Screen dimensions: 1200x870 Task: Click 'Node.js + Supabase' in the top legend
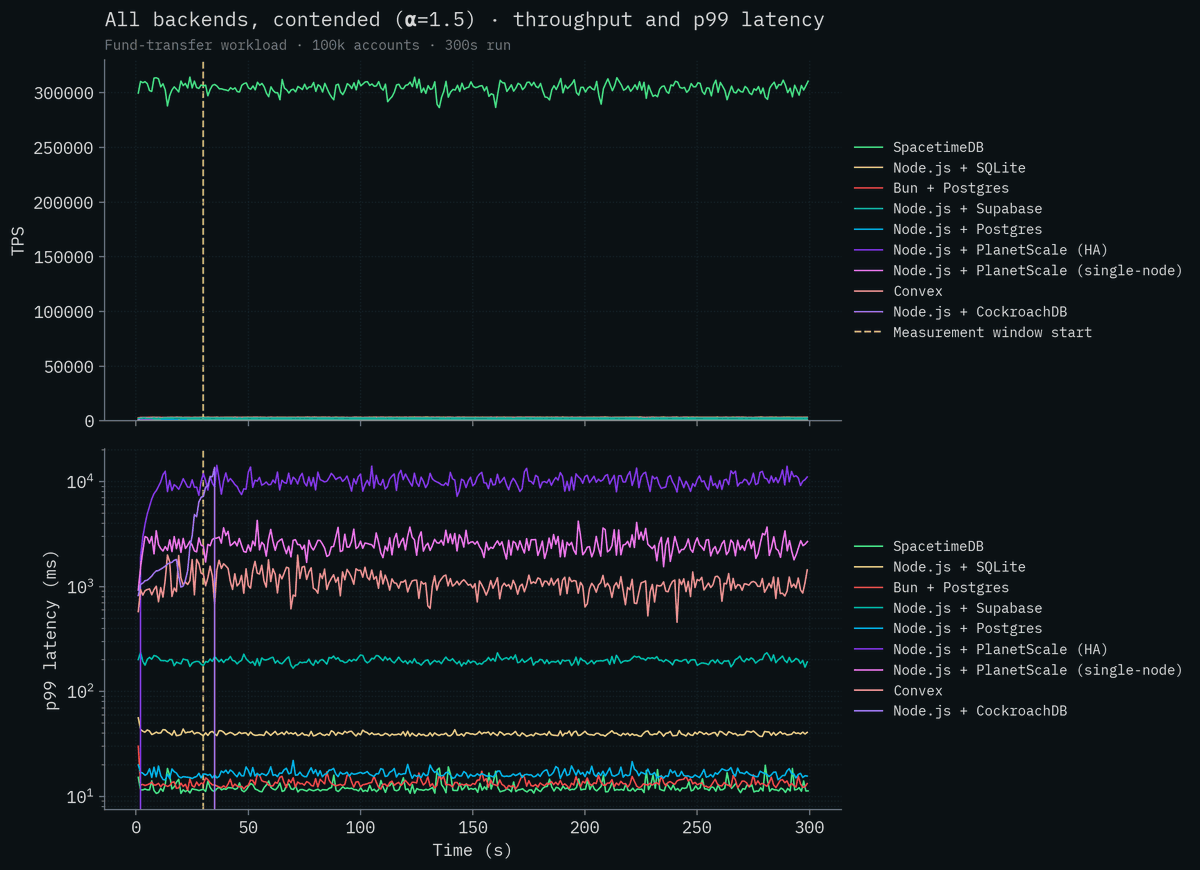(967, 209)
